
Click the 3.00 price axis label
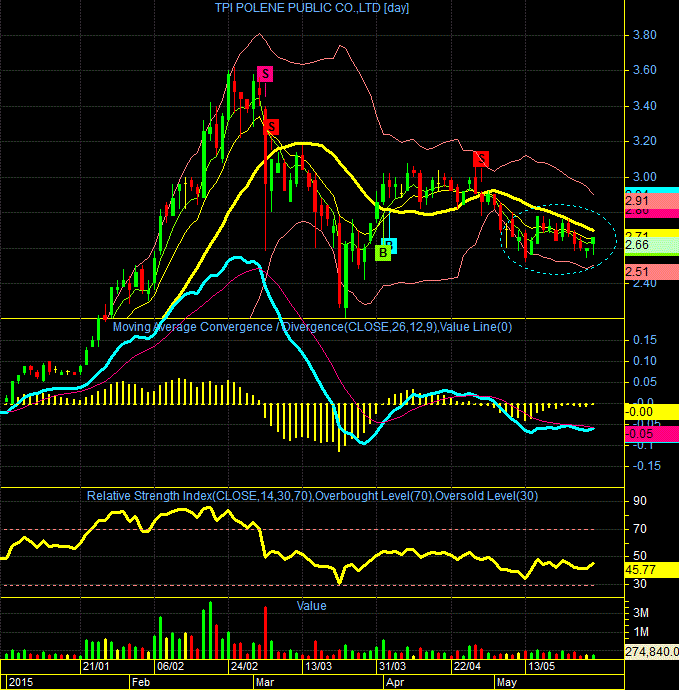tap(644, 177)
